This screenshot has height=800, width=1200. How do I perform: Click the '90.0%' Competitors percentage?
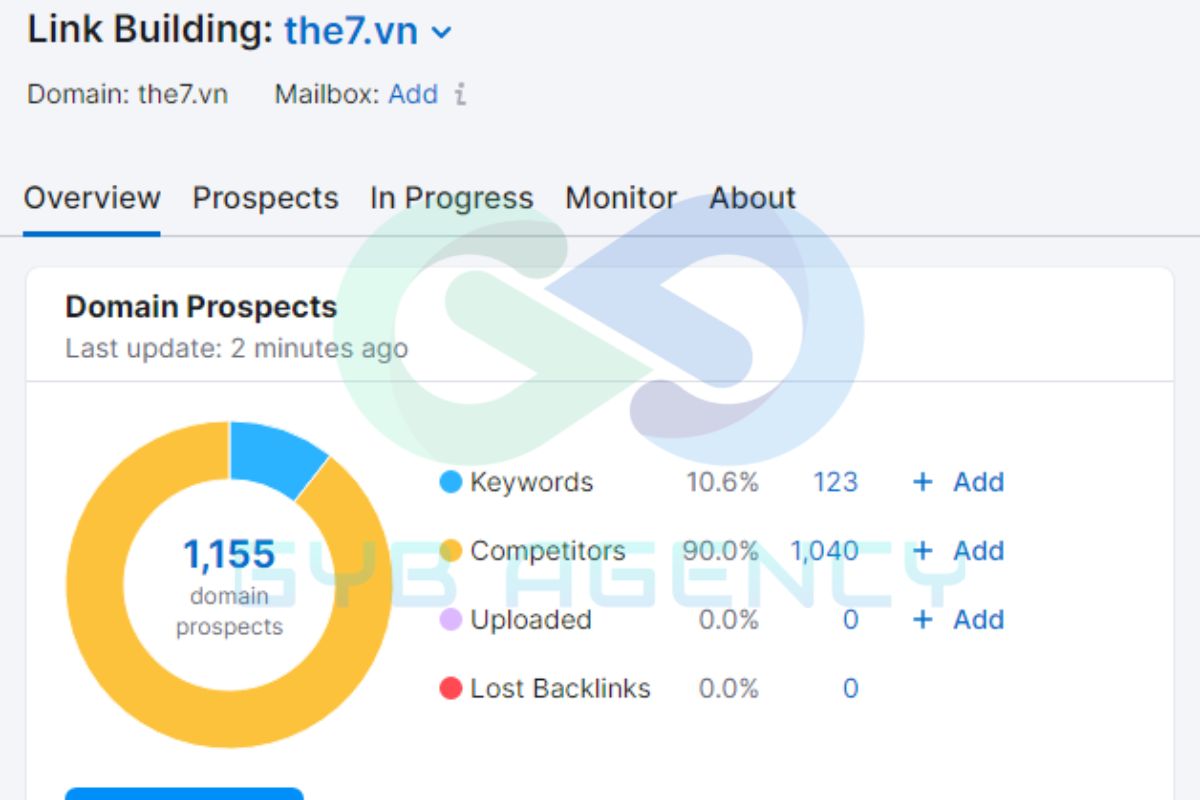720,551
